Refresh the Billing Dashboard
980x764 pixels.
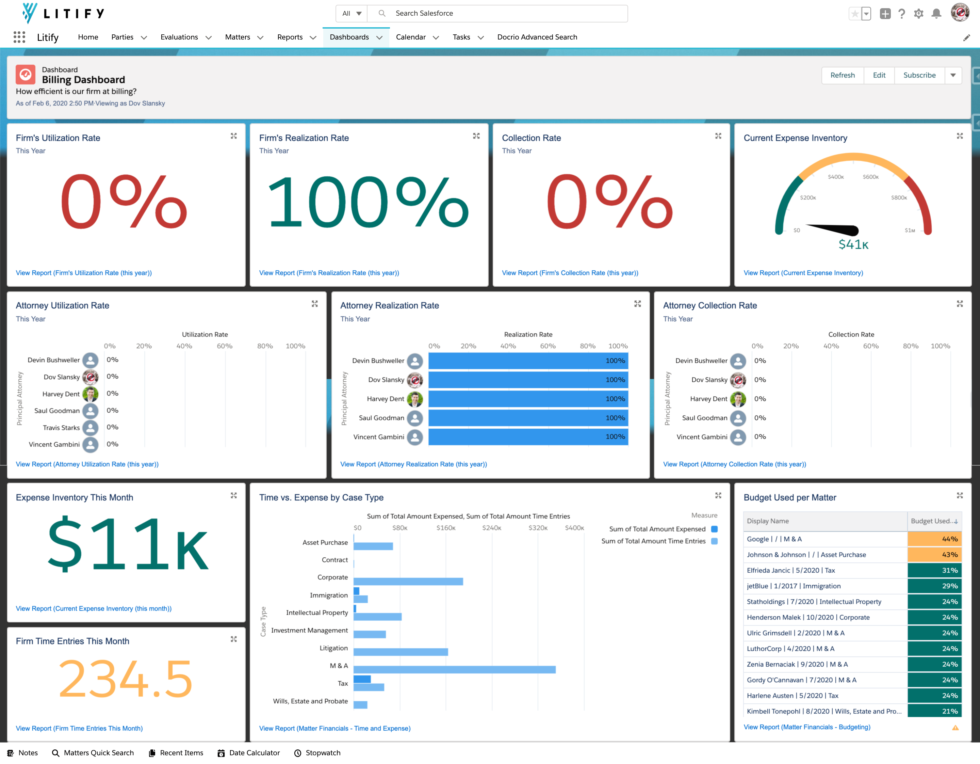click(843, 75)
